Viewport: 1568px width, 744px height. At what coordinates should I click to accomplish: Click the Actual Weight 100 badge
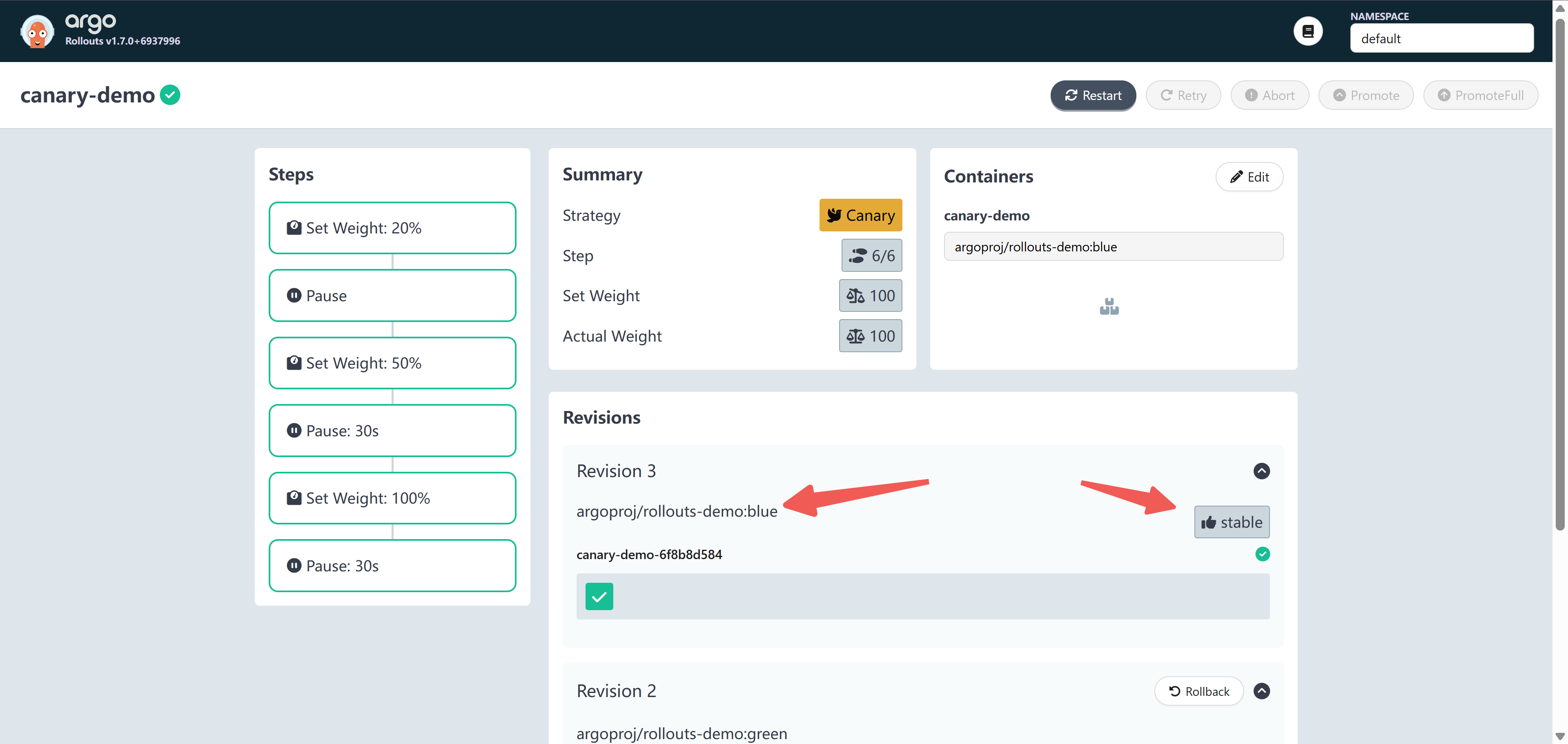point(870,336)
